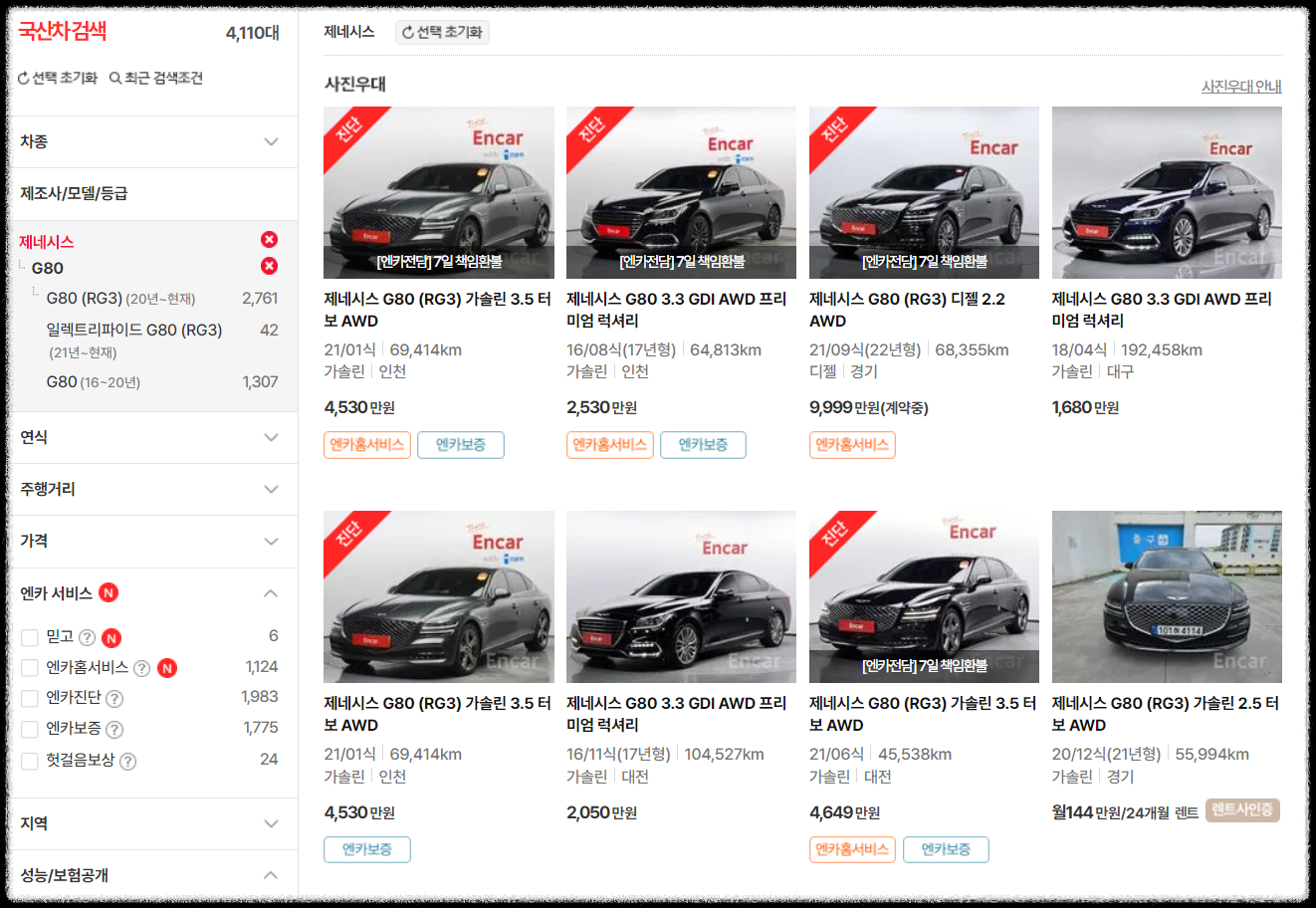
Task: Remove the G80 filter with red X
Action: [269, 266]
